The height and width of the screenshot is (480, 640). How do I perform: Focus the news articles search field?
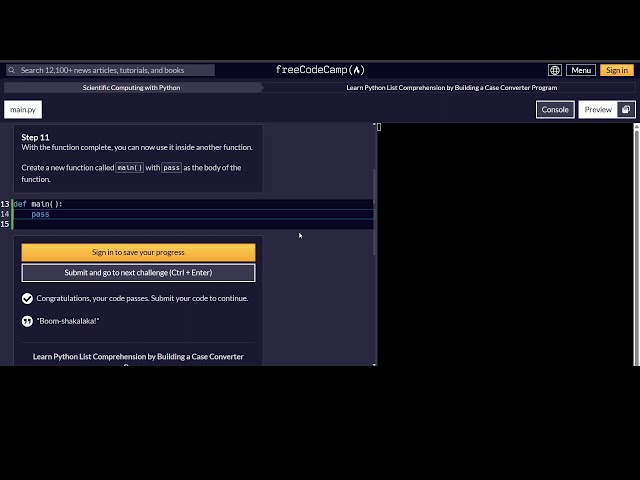pos(110,70)
